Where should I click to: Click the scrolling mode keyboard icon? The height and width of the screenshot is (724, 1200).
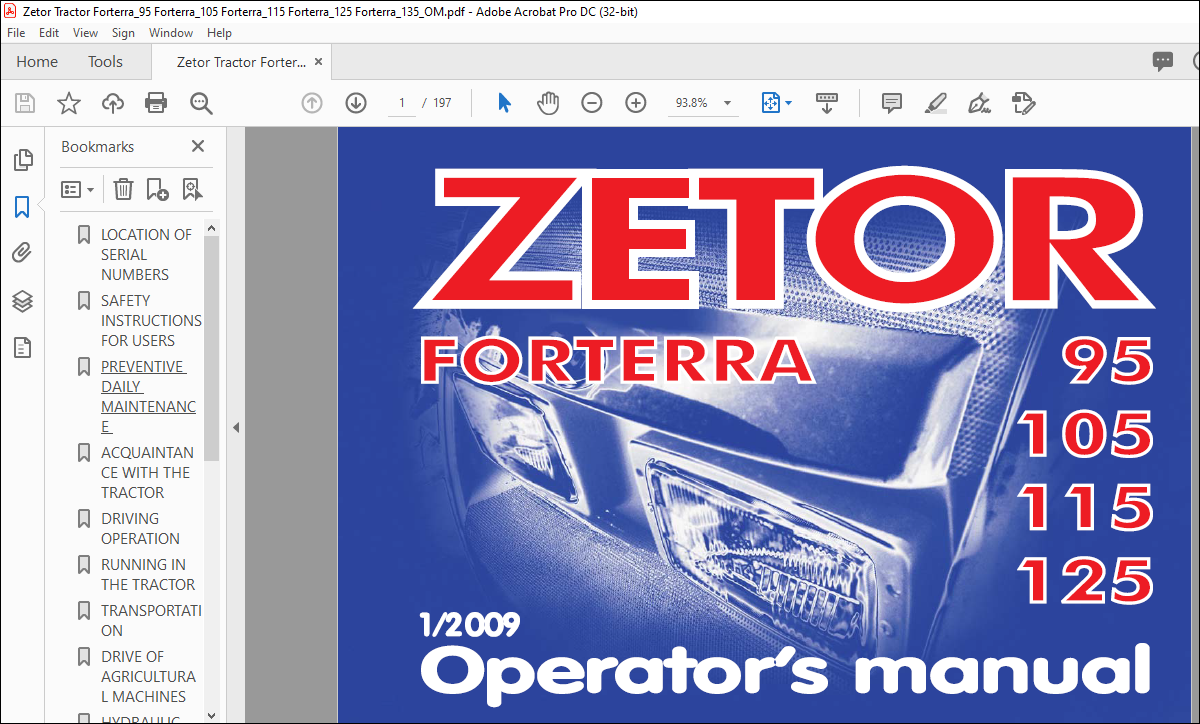point(827,103)
